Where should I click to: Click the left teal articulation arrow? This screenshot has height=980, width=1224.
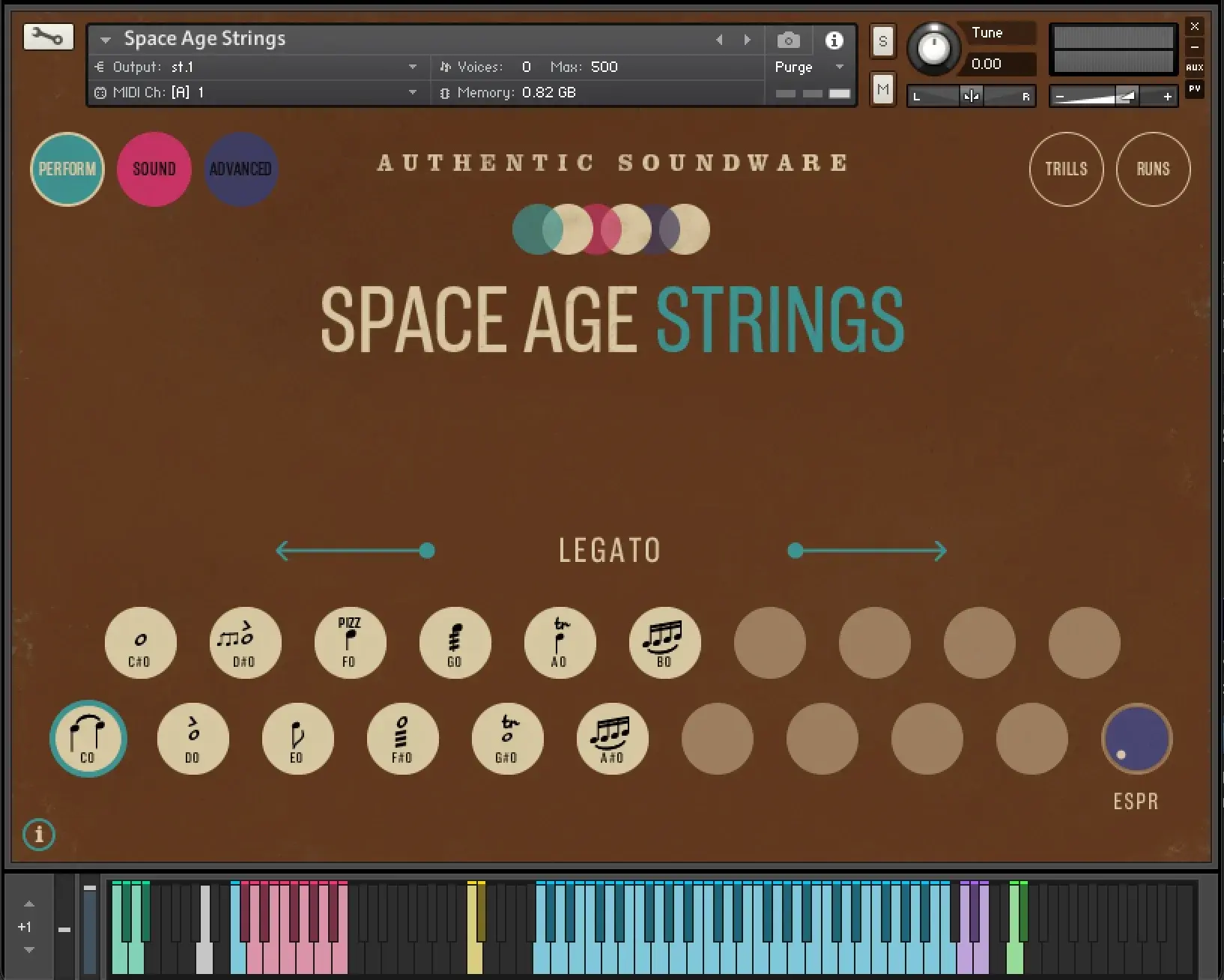point(355,551)
